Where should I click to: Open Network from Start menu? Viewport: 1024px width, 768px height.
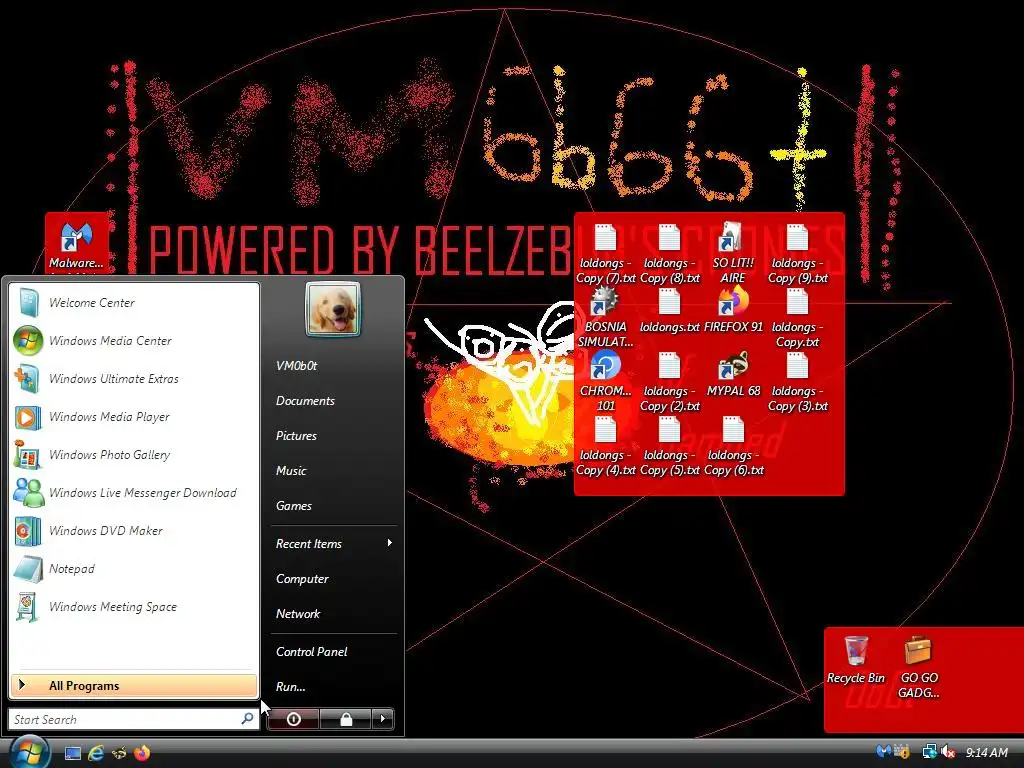(333, 614)
